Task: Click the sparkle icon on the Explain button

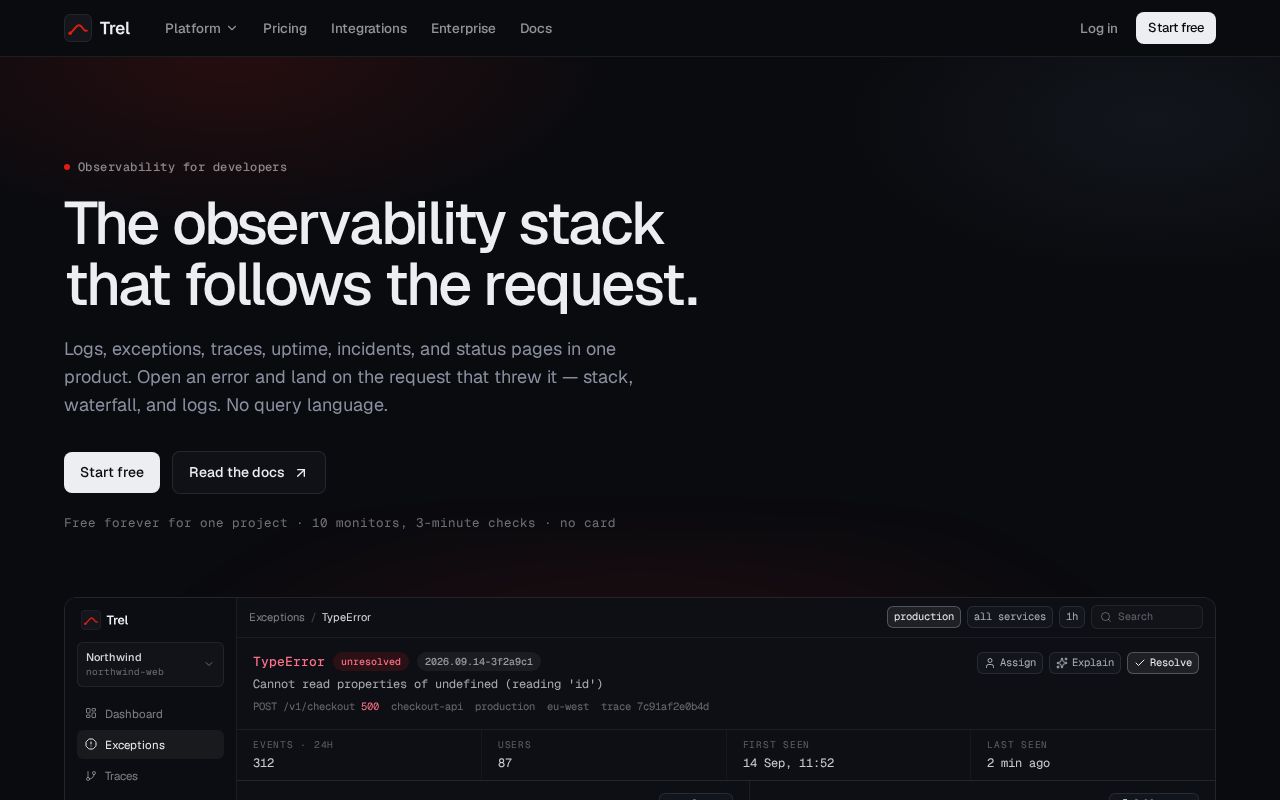Action: tap(1062, 663)
